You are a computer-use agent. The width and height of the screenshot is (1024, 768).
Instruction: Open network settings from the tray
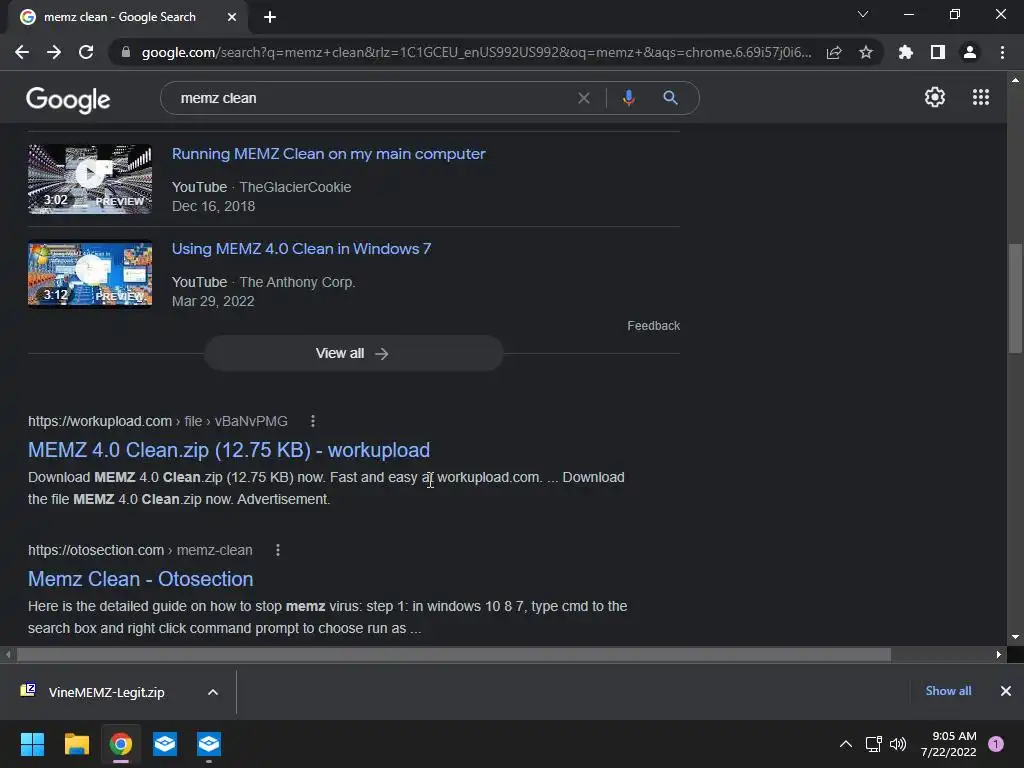[x=873, y=744]
